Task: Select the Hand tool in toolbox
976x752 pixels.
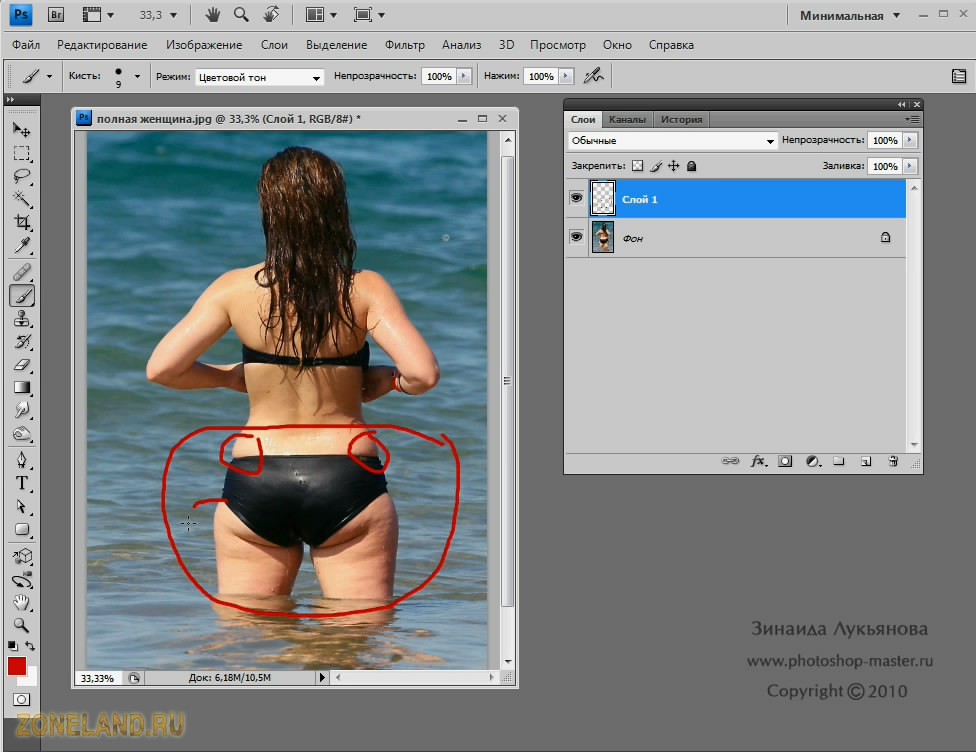Action: pos(21,603)
